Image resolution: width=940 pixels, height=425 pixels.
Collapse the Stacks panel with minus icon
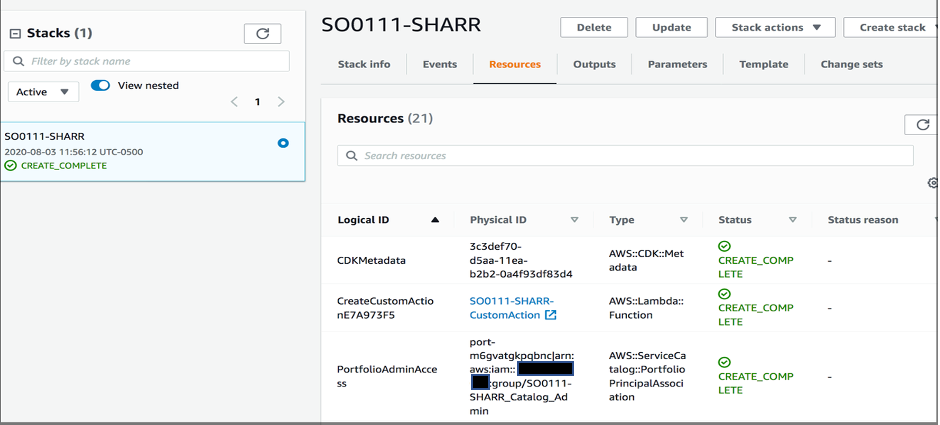pyautogui.click(x=16, y=33)
